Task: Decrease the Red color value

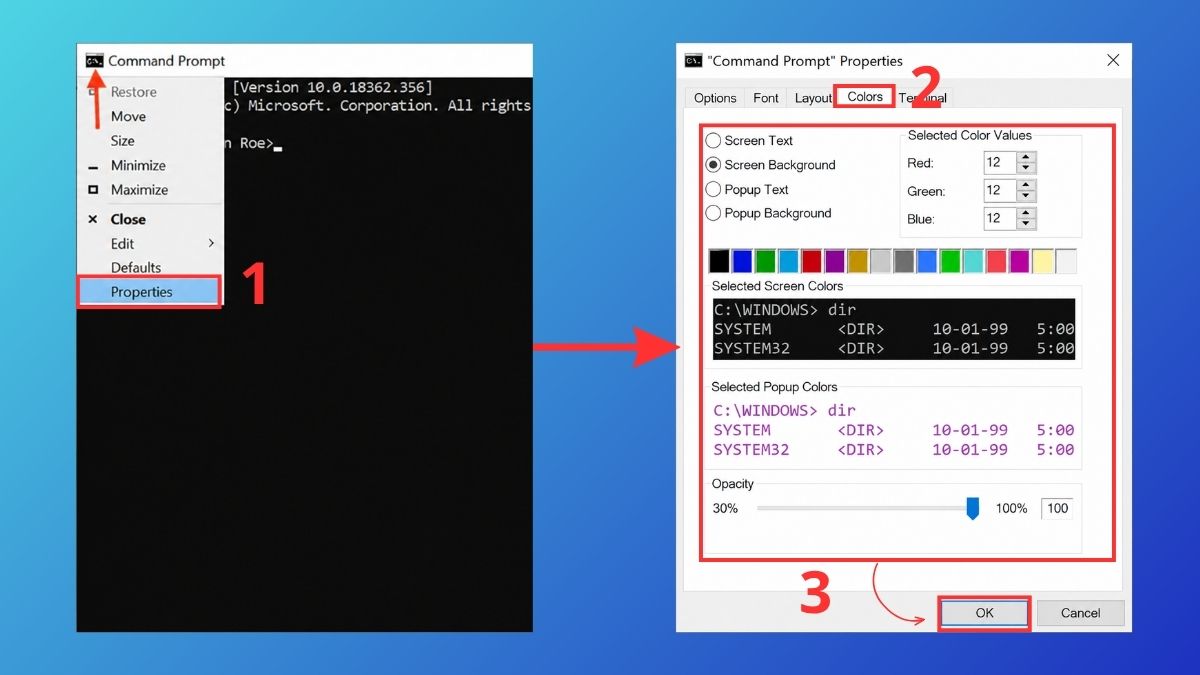Action: tap(1026, 168)
